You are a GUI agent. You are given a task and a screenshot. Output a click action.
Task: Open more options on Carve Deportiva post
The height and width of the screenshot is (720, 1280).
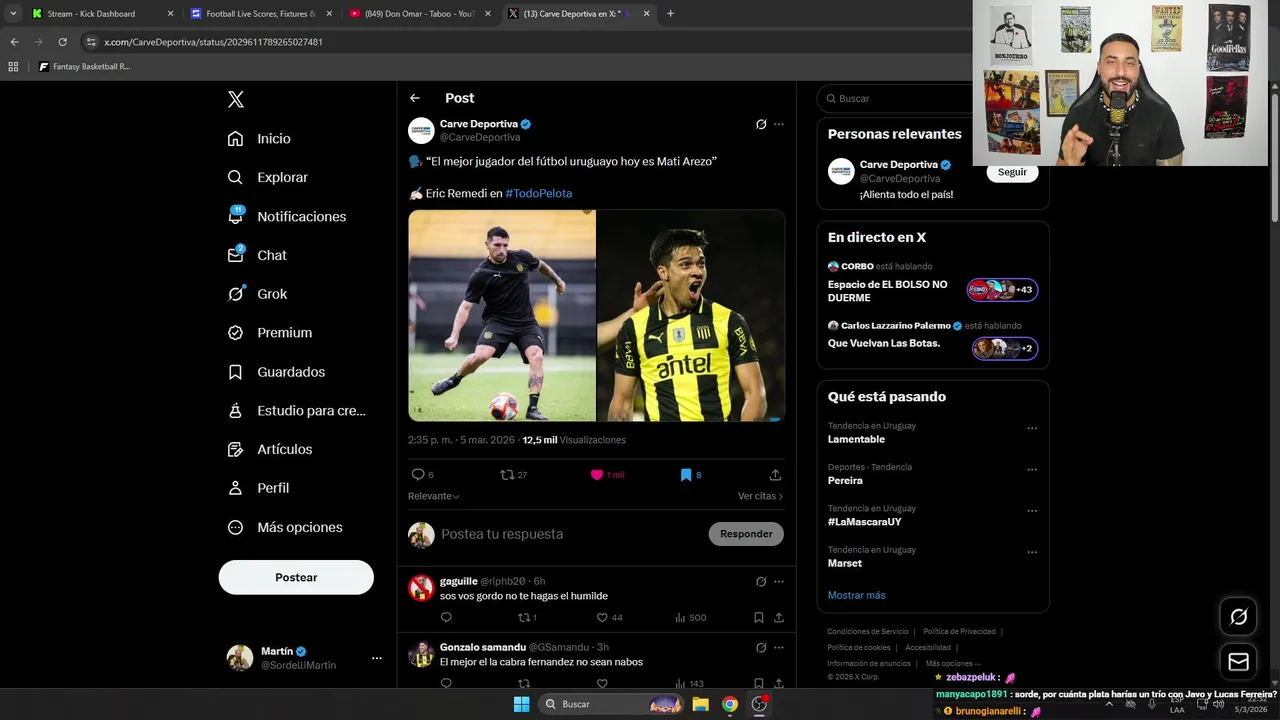pos(779,124)
